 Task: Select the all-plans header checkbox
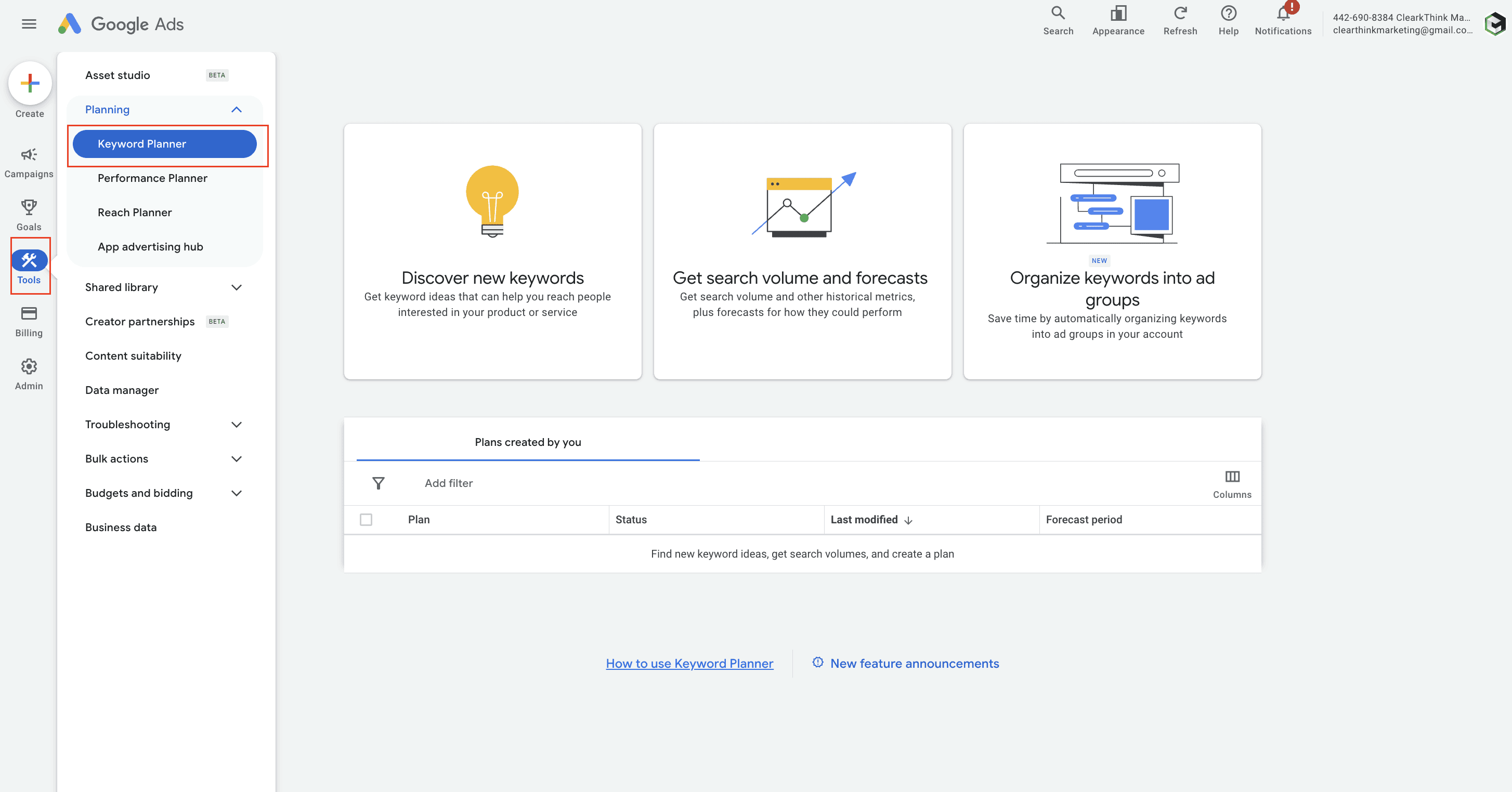point(366,520)
